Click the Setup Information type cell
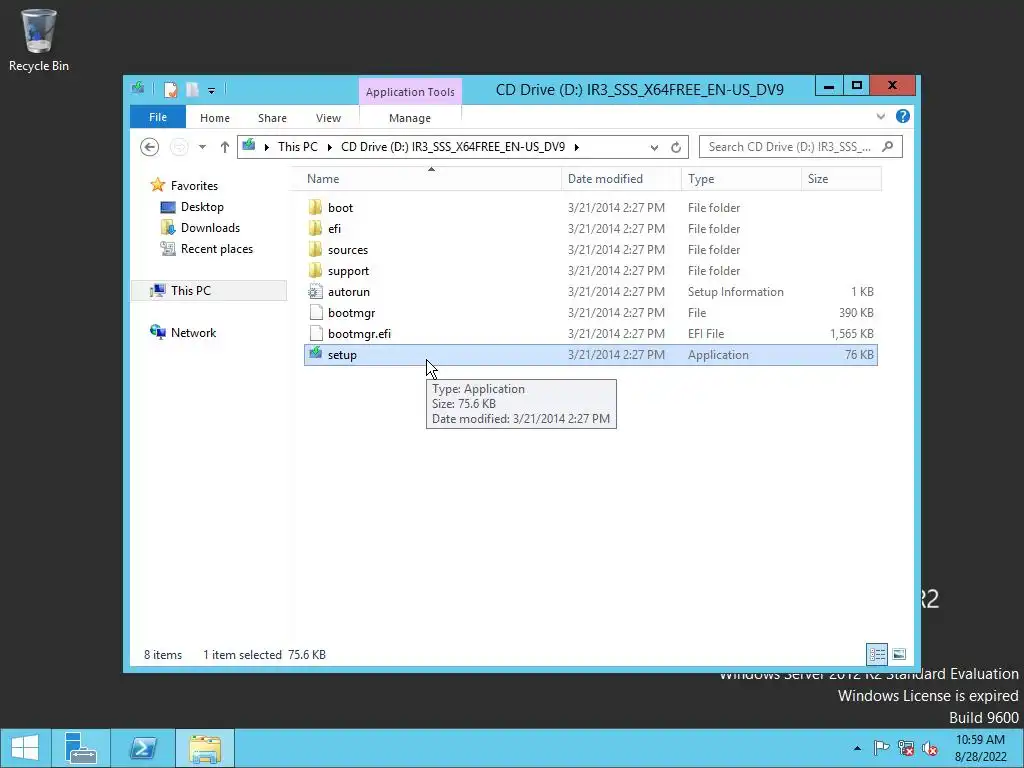Viewport: 1024px width, 768px height. (735, 292)
